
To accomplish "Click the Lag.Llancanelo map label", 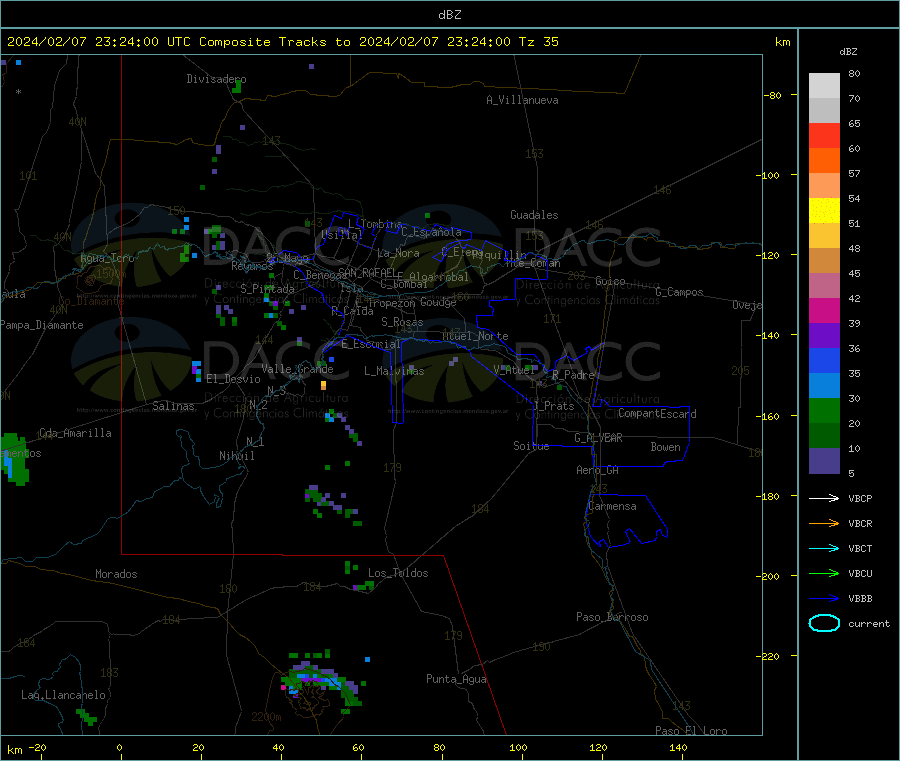I will (64, 695).
